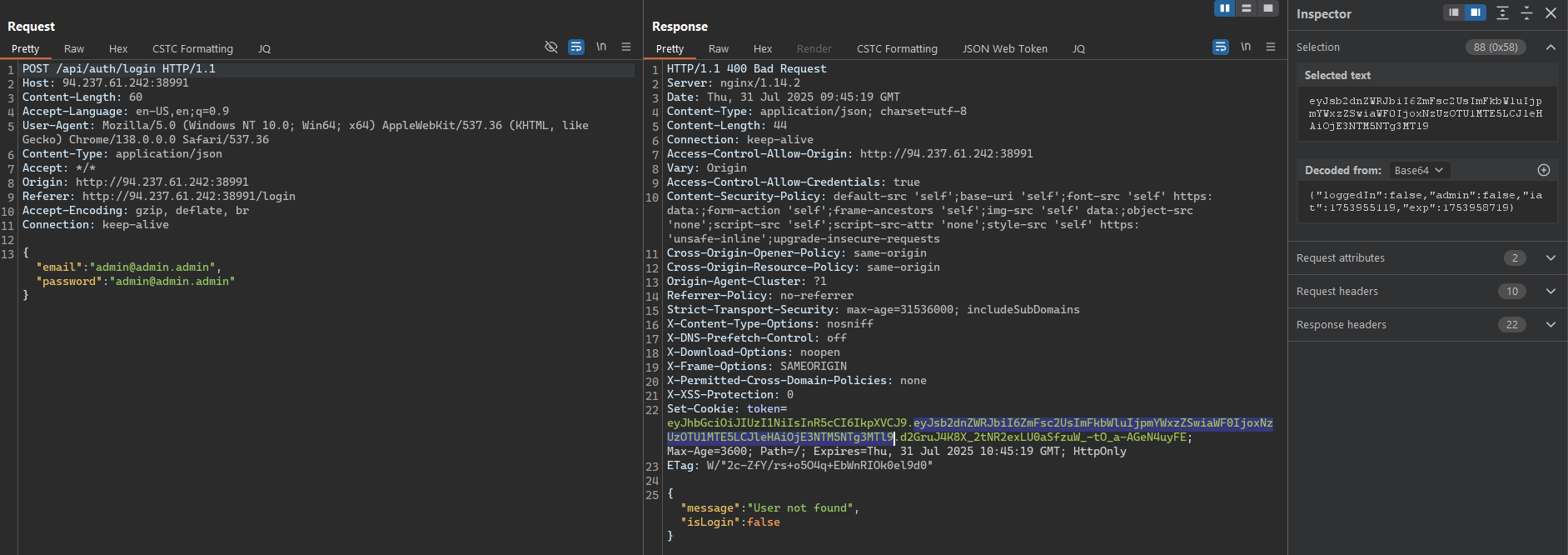
Task: Click the POST /api/auth/login request line
Action: click(119, 69)
